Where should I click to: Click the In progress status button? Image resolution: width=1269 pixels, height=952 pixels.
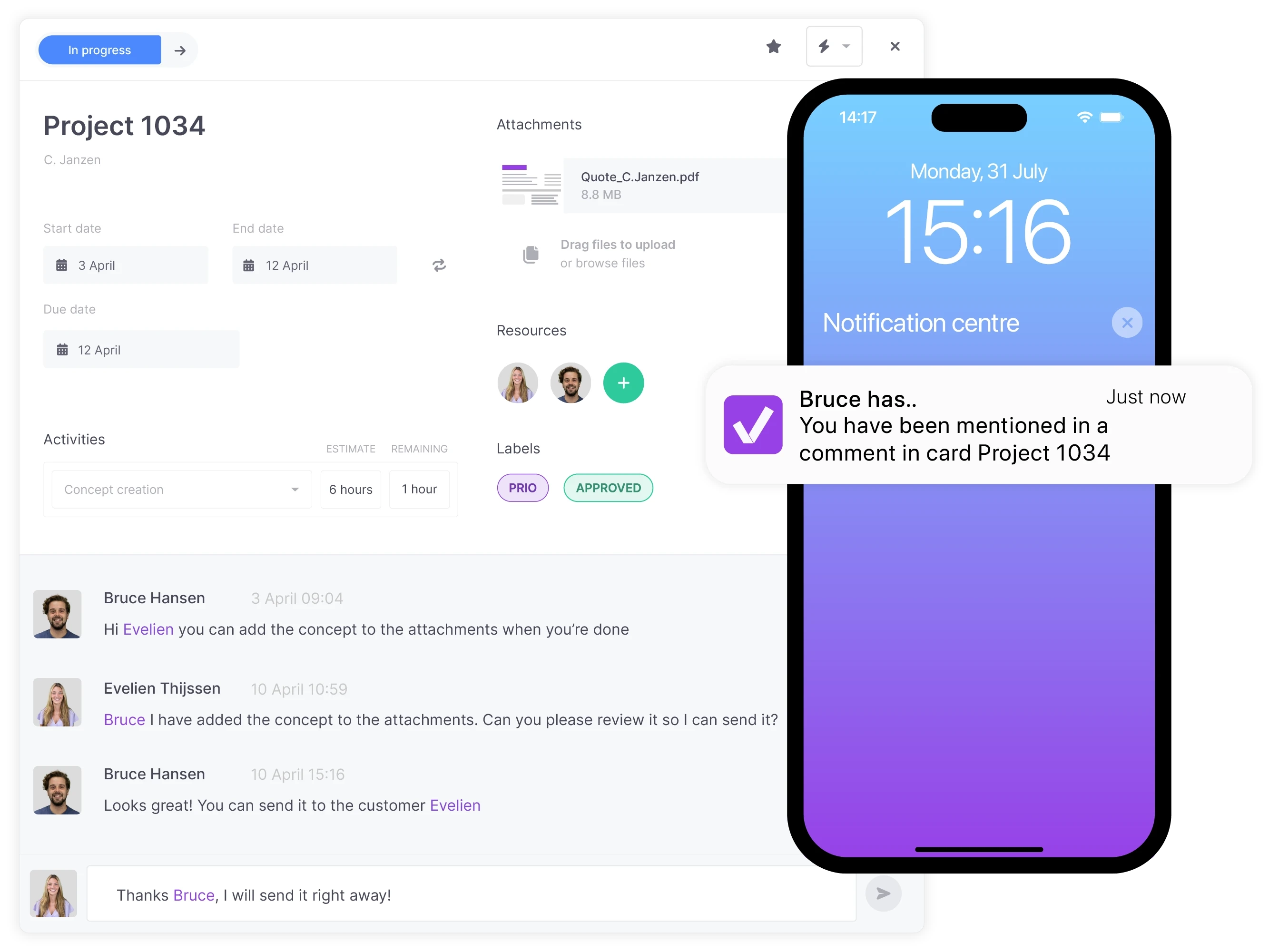[98, 49]
